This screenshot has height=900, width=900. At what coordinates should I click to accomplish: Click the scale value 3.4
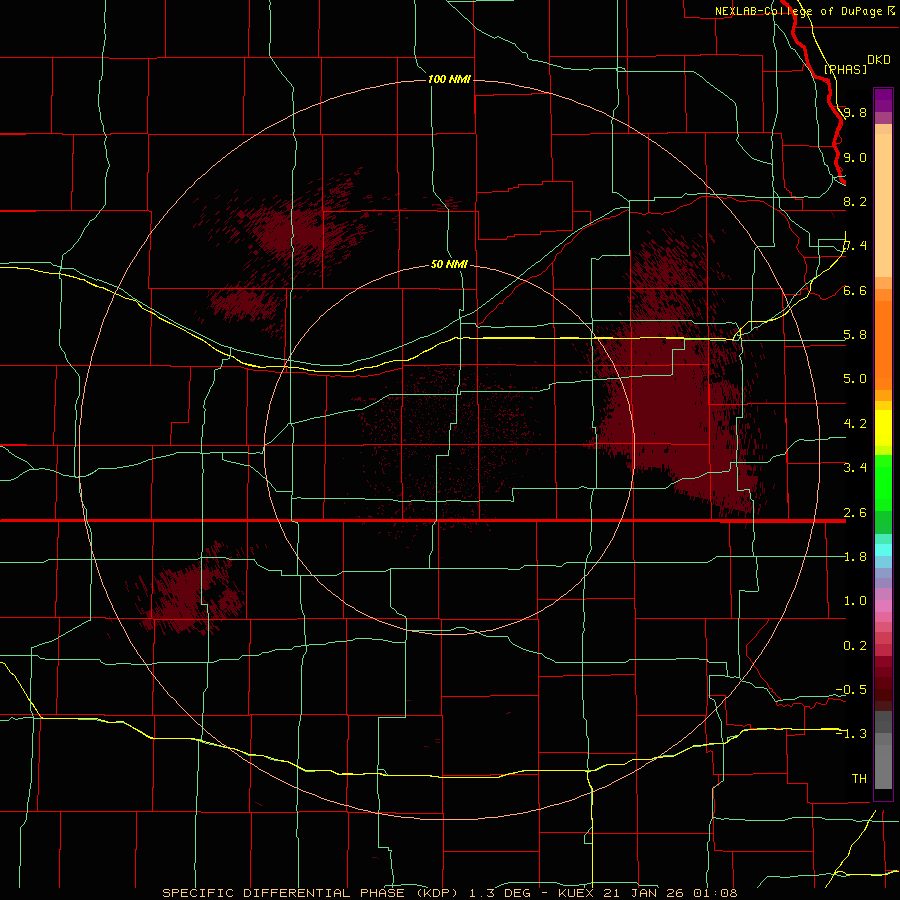pos(855,468)
